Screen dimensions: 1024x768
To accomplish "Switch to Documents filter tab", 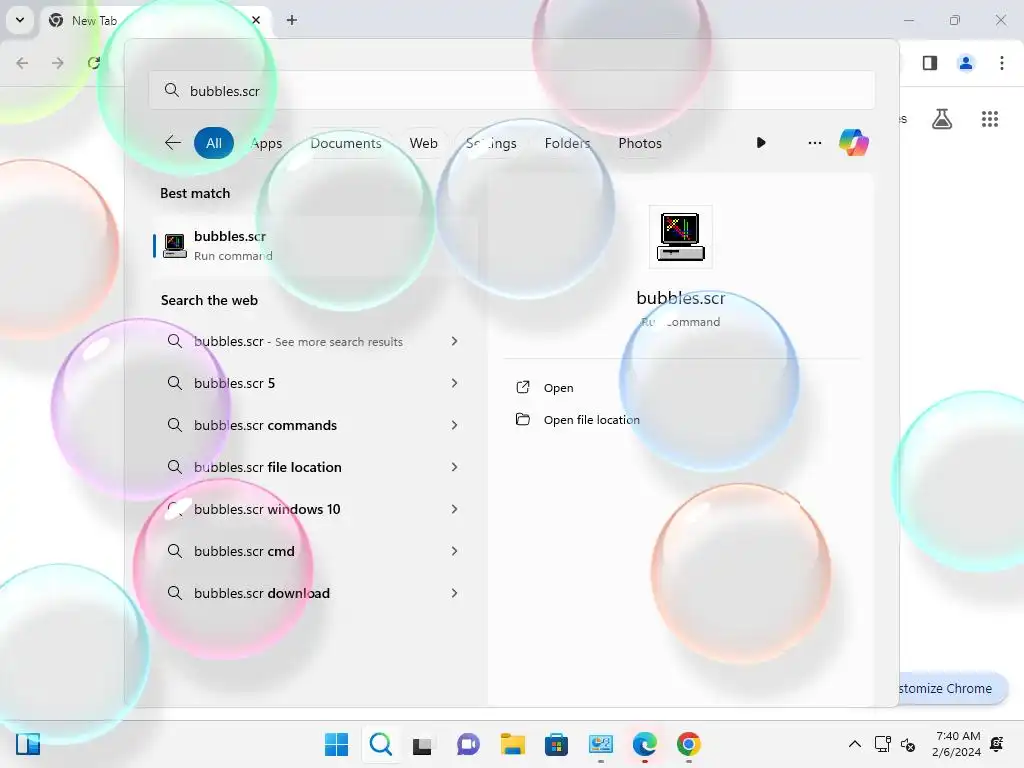I will (345, 143).
